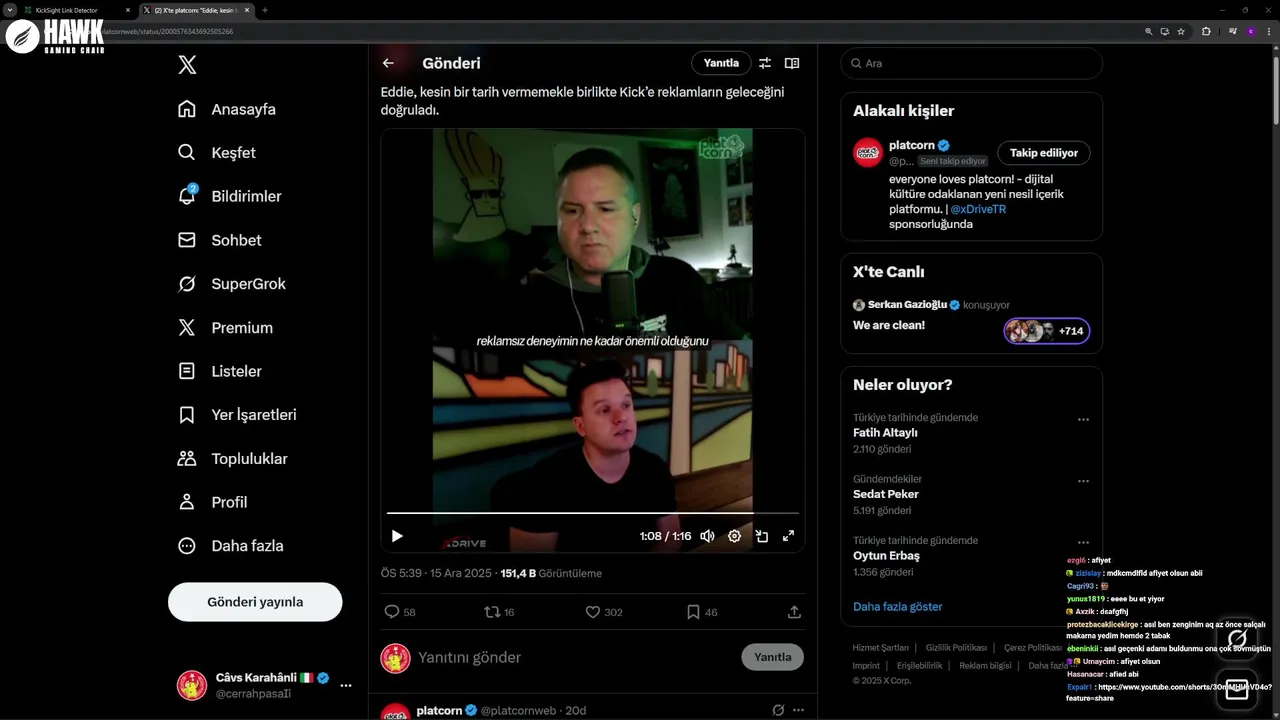Seek on the video progress bar
The height and width of the screenshot is (720, 1280).
[x=593, y=513]
